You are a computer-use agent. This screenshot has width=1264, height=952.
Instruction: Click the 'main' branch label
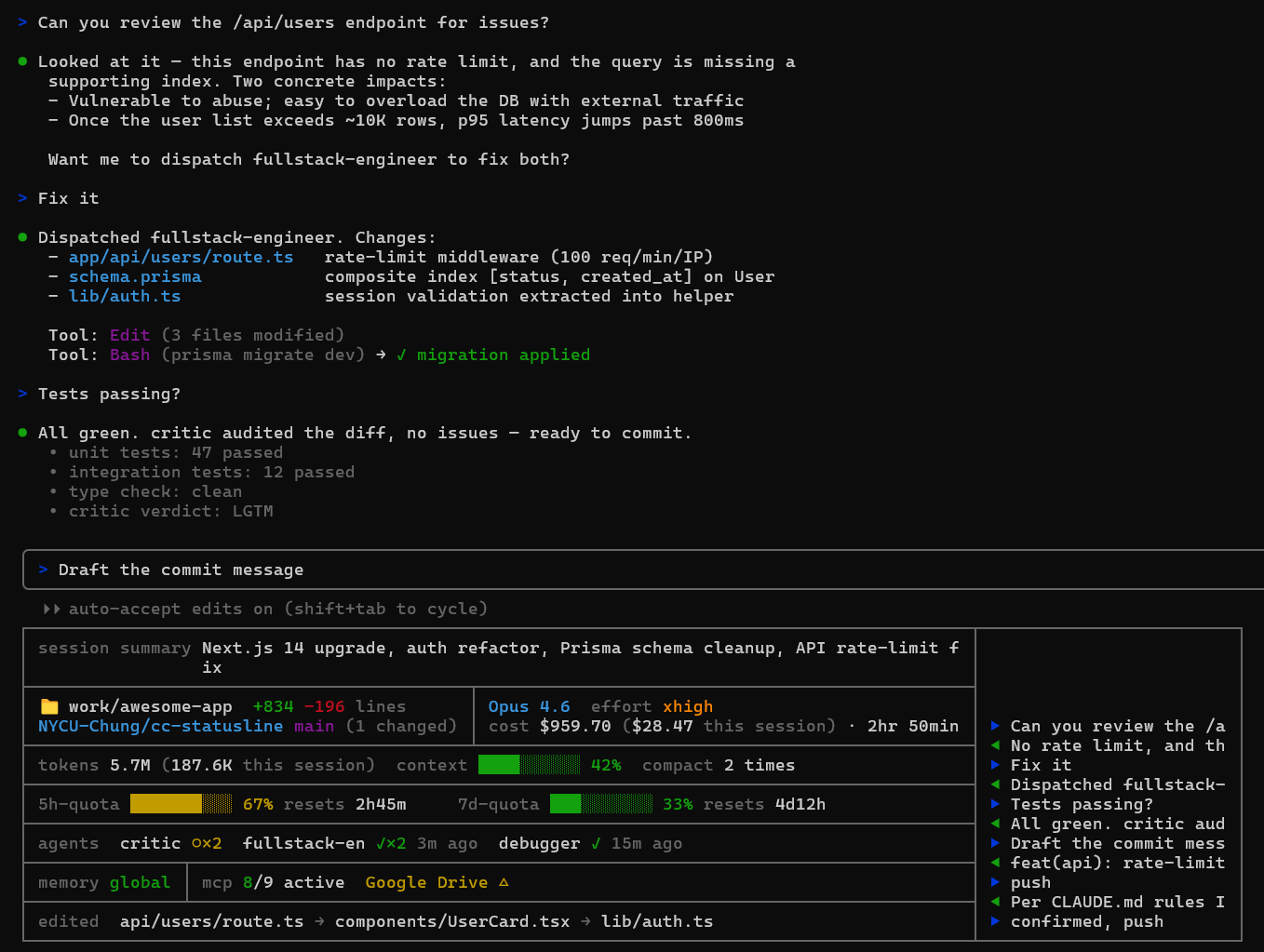(x=314, y=726)
